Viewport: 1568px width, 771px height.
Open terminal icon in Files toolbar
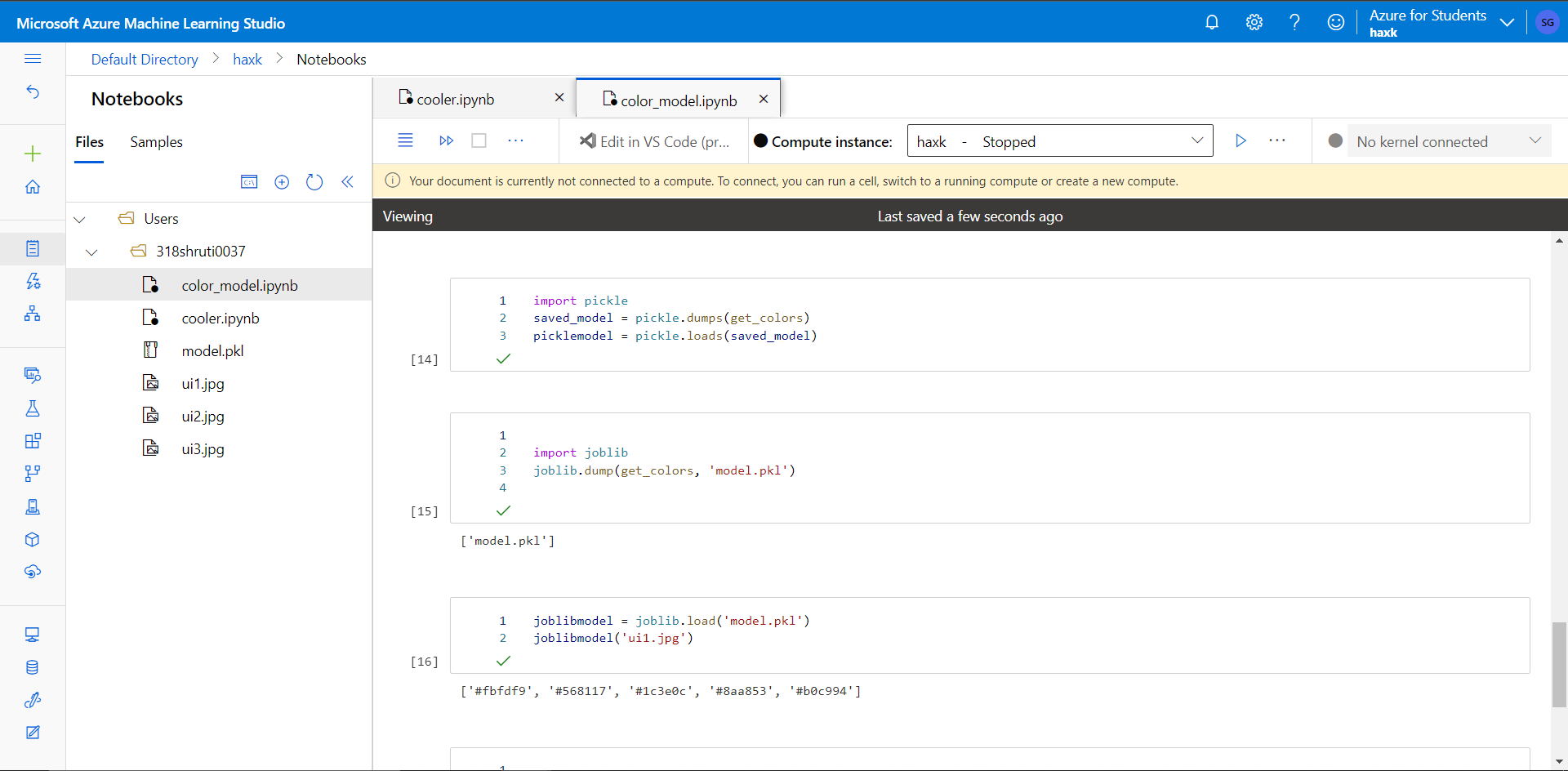click(x=249, y=182)
